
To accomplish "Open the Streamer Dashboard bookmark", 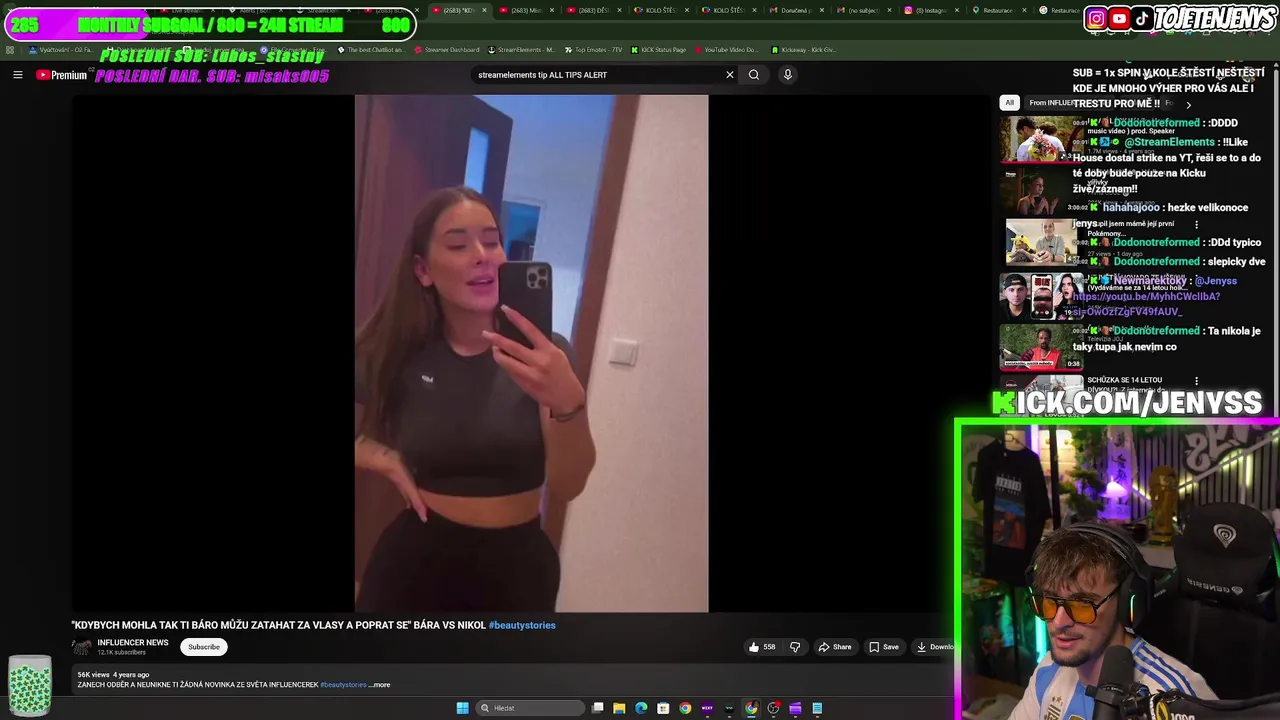I will point(447,49).
